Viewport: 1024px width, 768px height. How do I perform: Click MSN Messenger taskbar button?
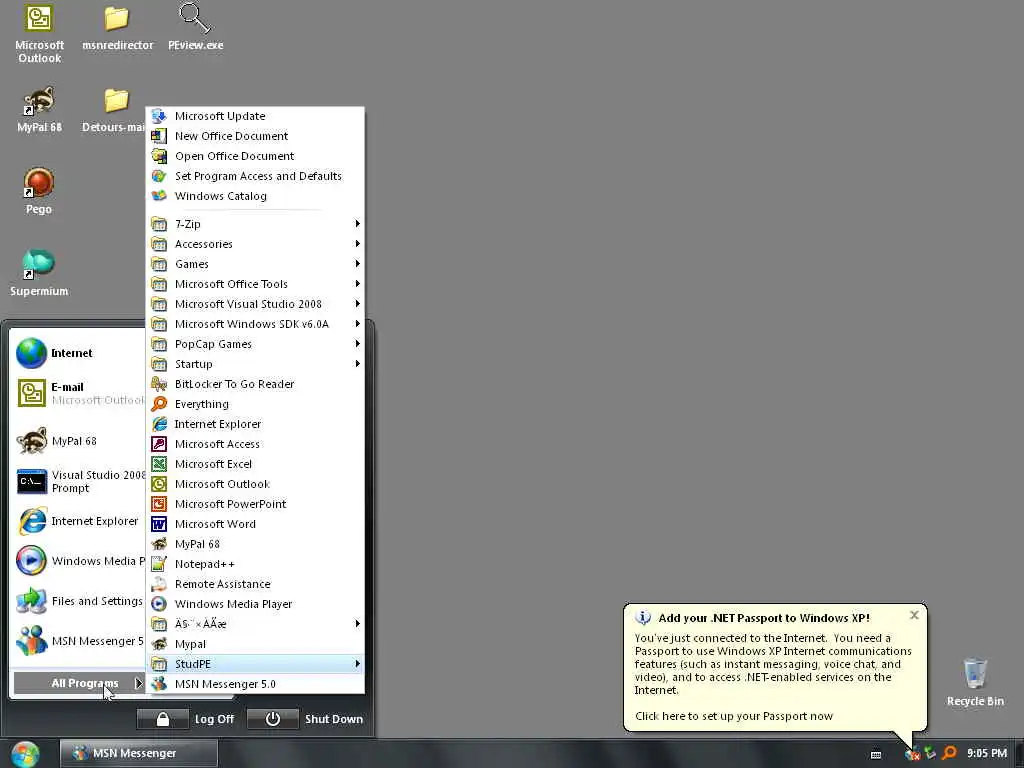pos(138,753)
